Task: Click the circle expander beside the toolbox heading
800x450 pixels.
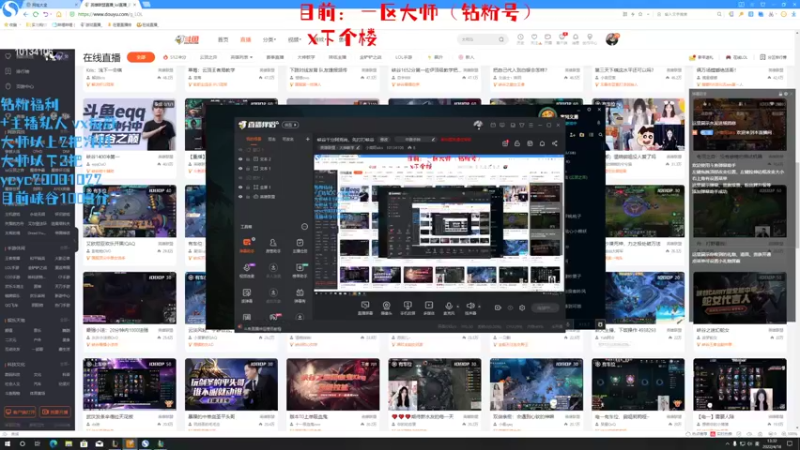Action: 305,227
